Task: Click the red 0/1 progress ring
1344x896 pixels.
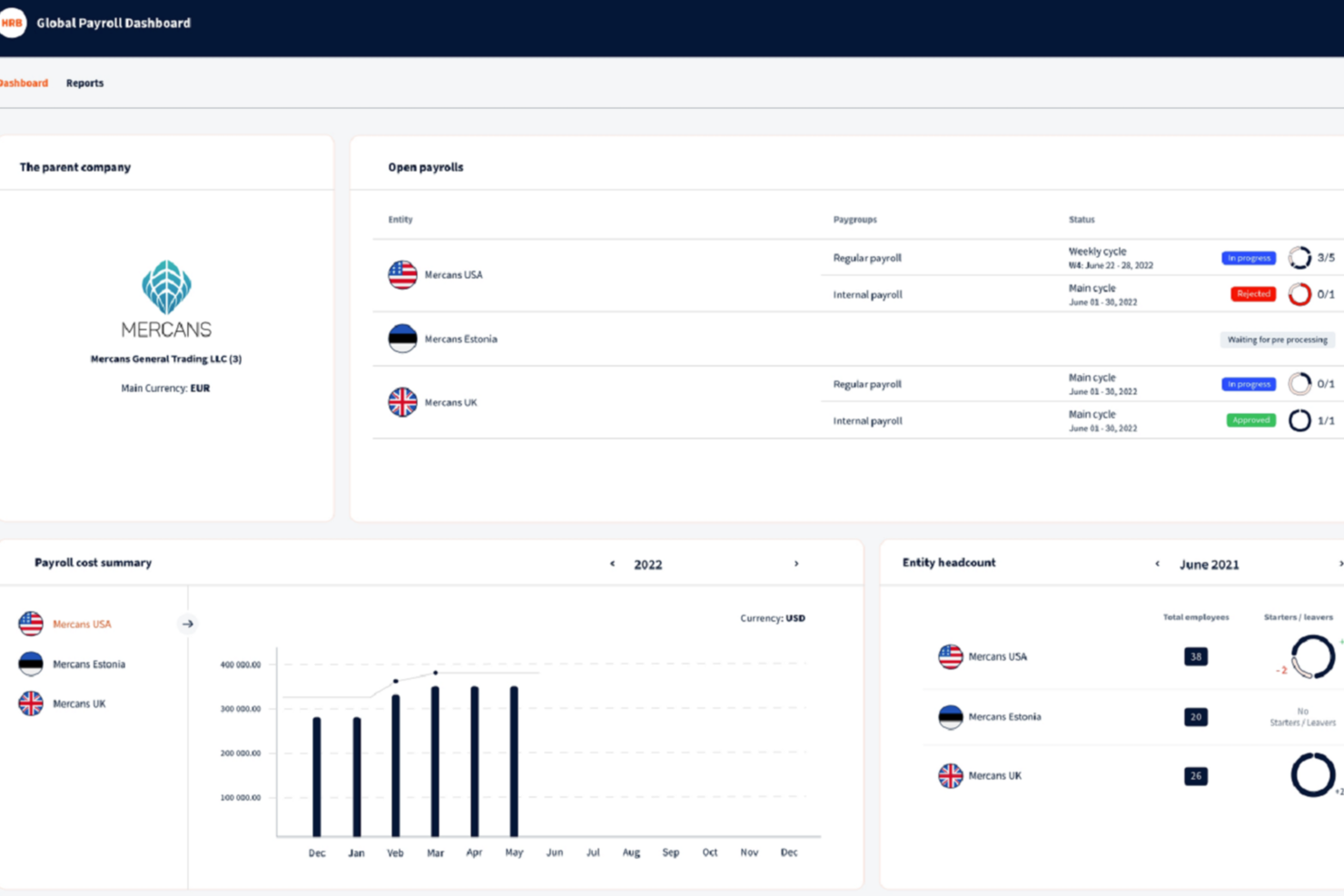Action: (x=1300, y=294)
